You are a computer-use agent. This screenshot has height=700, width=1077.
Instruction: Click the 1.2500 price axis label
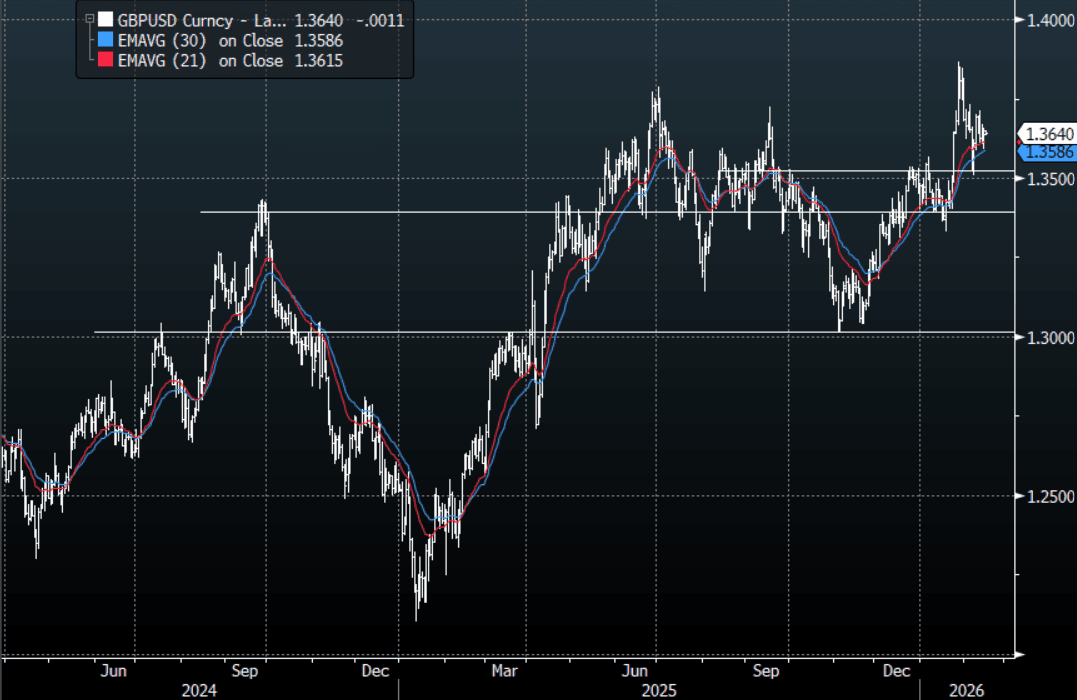click(x=1045, y=497)
